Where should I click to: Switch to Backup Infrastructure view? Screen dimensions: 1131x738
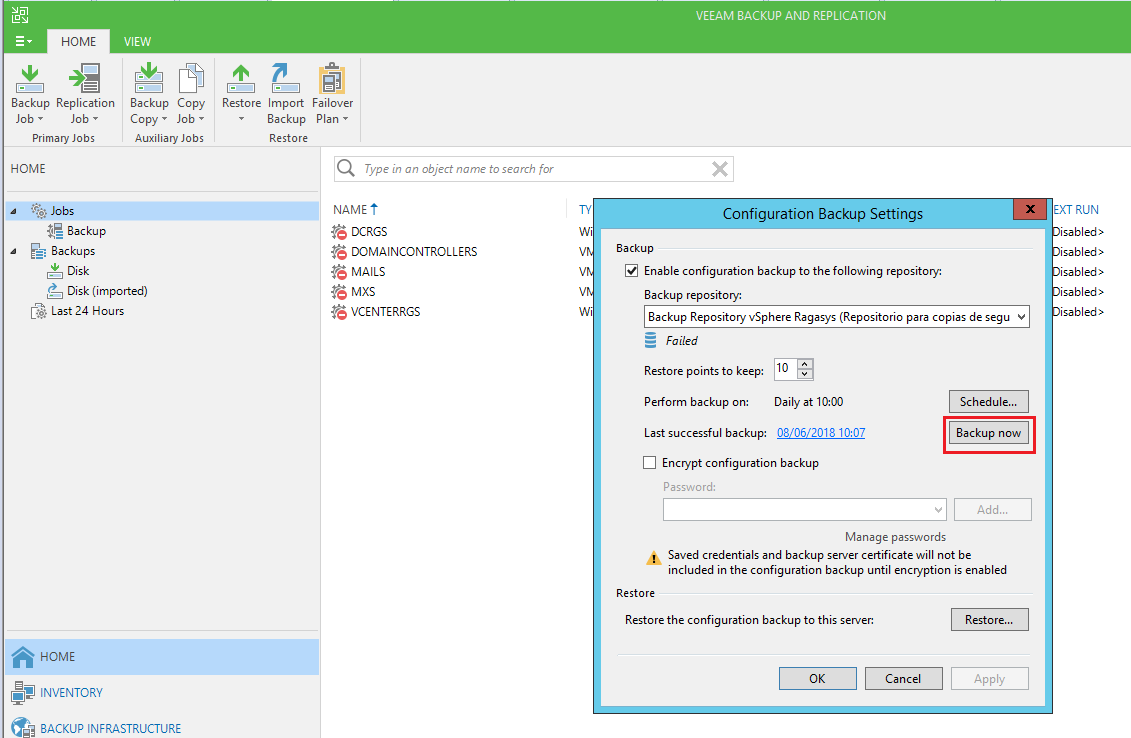click(105, 728)
